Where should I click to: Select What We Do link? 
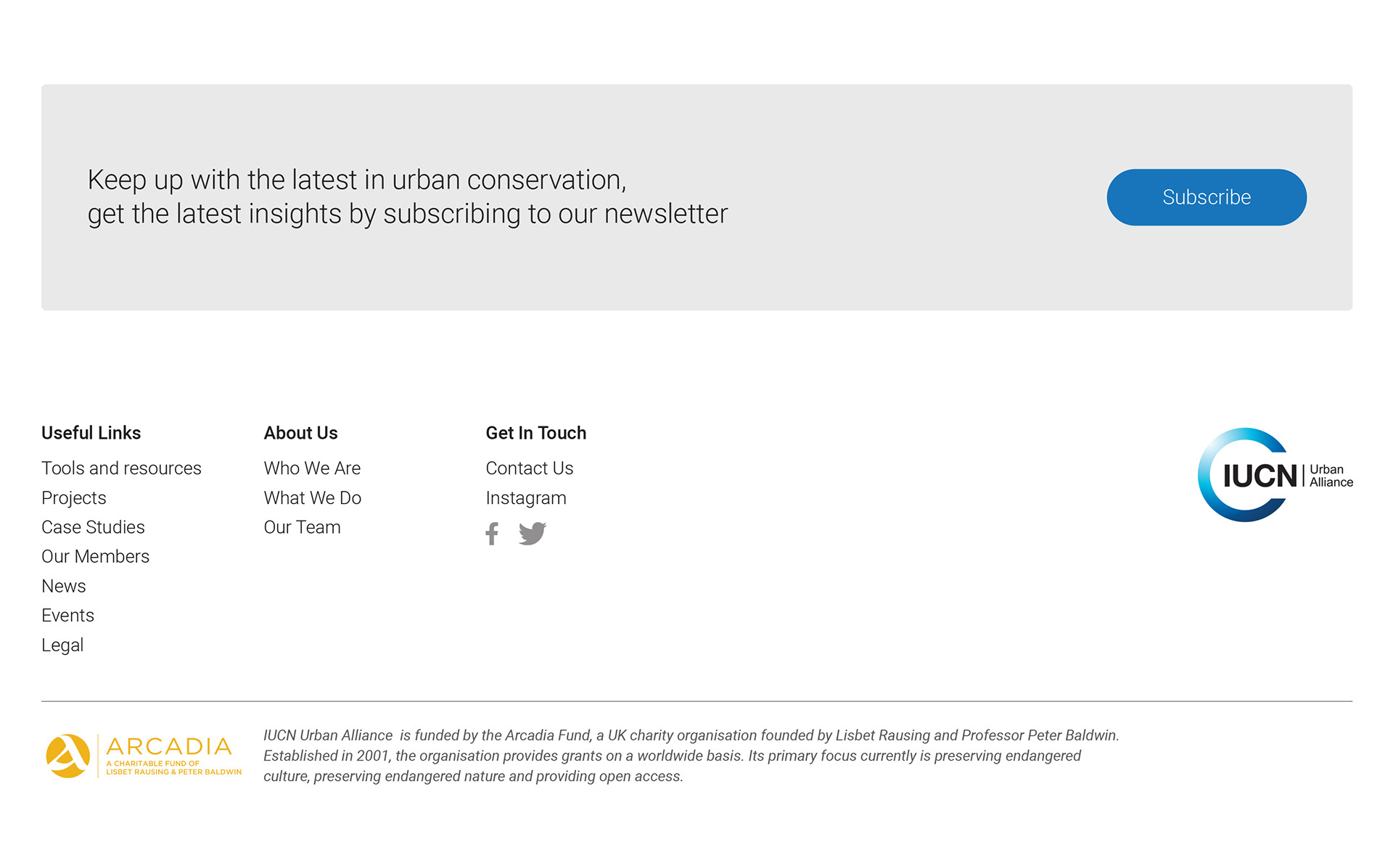(313, 498)
